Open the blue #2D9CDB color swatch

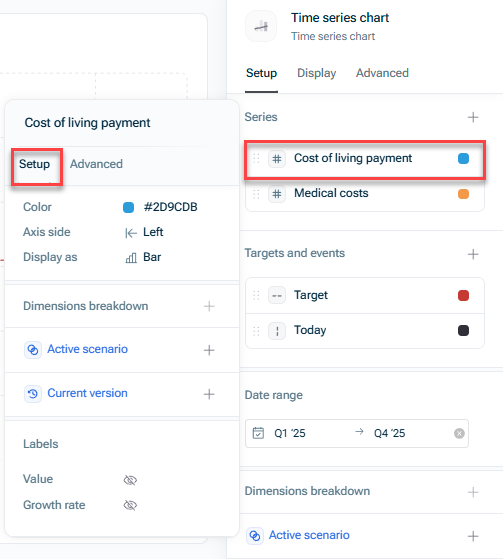[x=128, y=207]
